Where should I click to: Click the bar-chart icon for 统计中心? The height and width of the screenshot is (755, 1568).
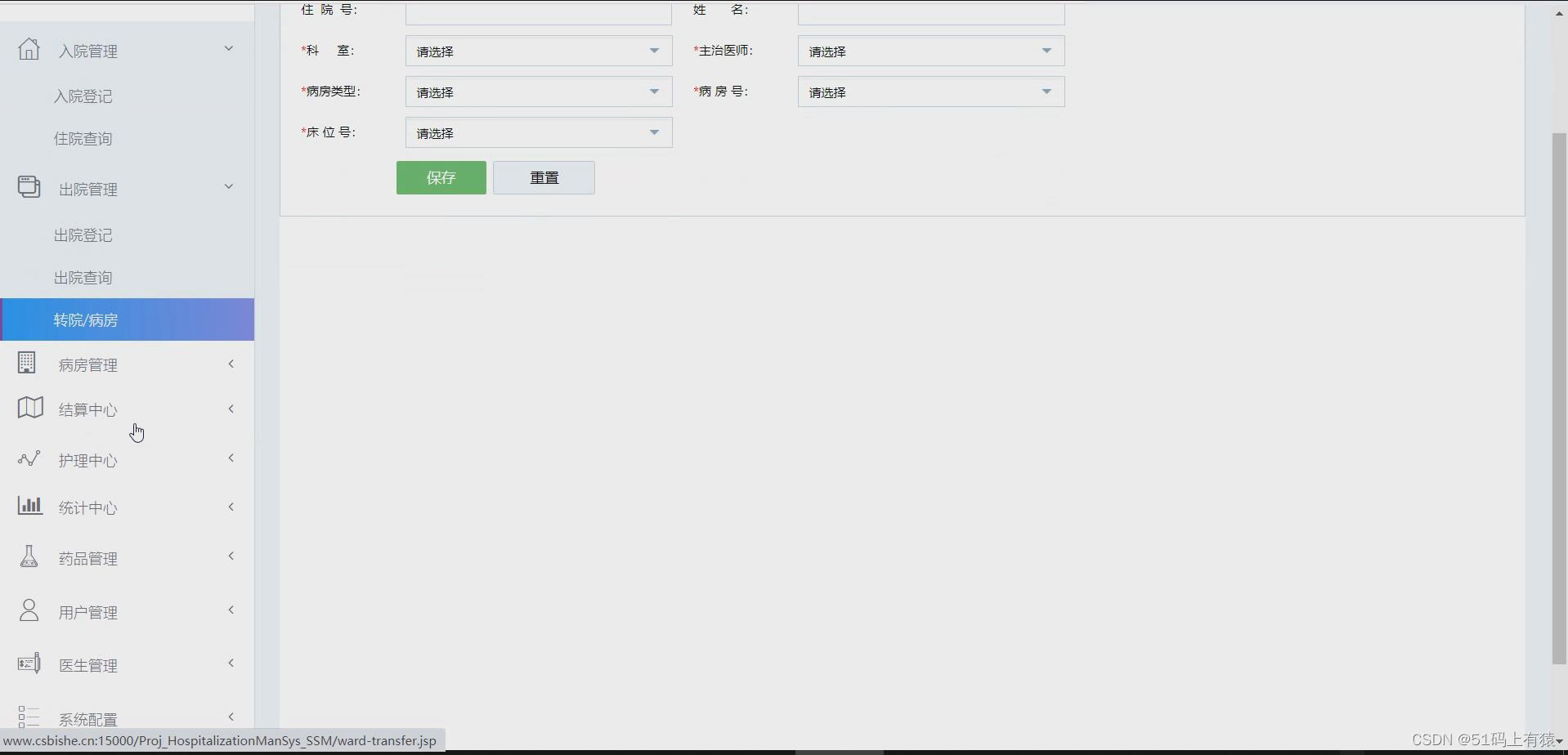29,506
